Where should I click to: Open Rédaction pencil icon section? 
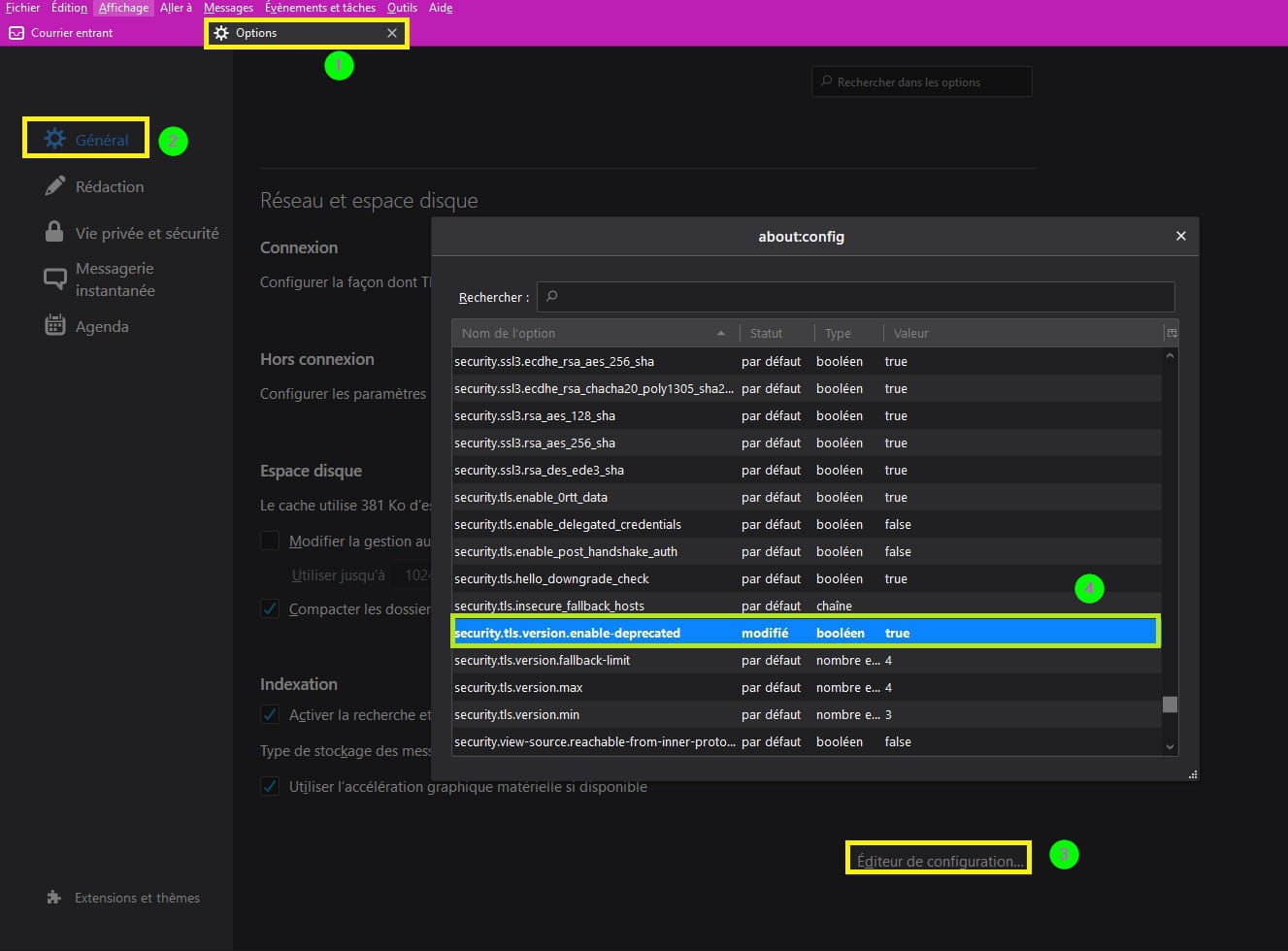[x=55, y=186]
